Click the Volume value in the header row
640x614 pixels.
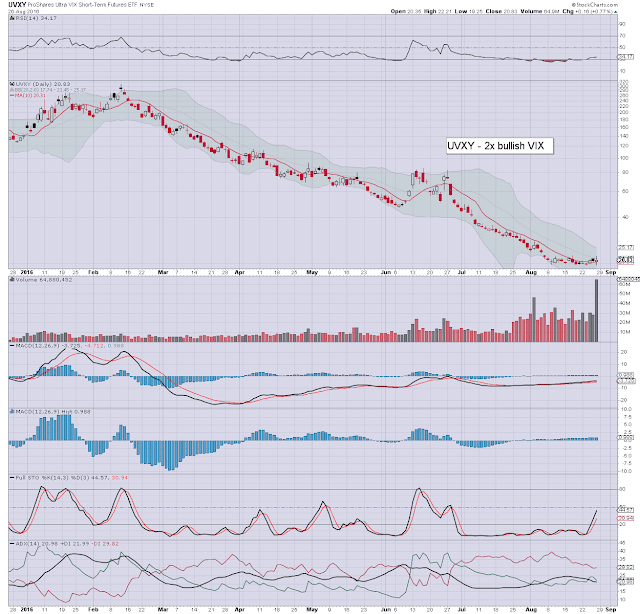pos(552,11)
